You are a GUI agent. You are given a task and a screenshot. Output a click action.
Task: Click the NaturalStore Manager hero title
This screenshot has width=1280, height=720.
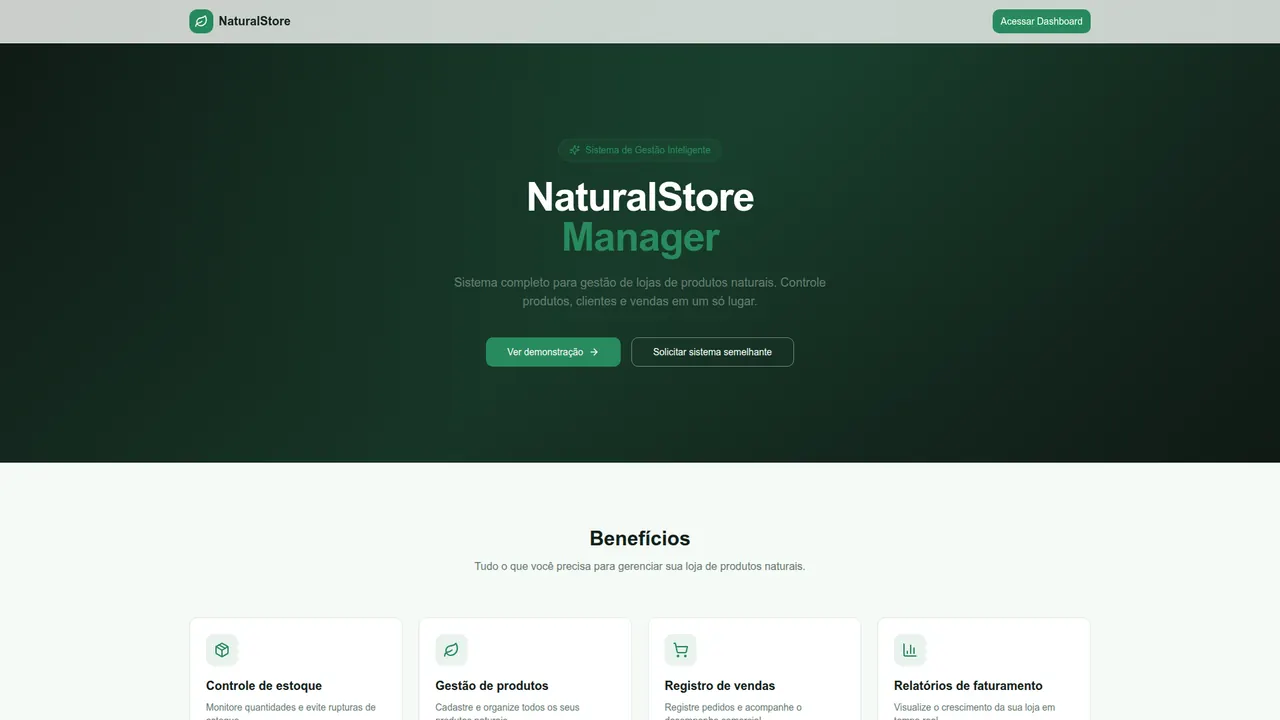640,217
